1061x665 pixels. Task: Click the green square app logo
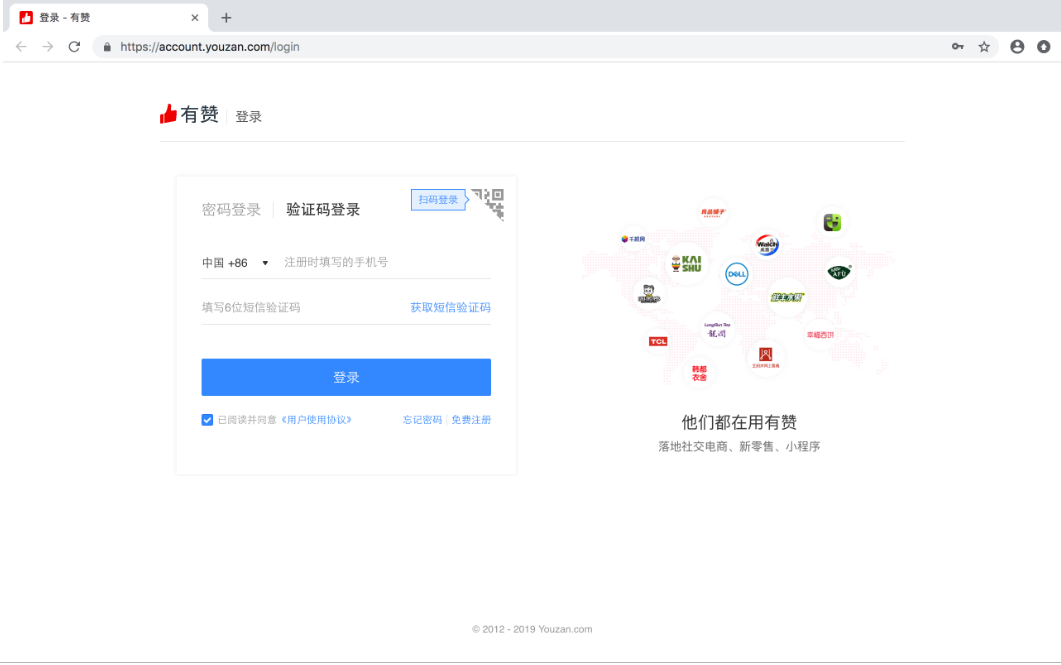coord(832,222)
